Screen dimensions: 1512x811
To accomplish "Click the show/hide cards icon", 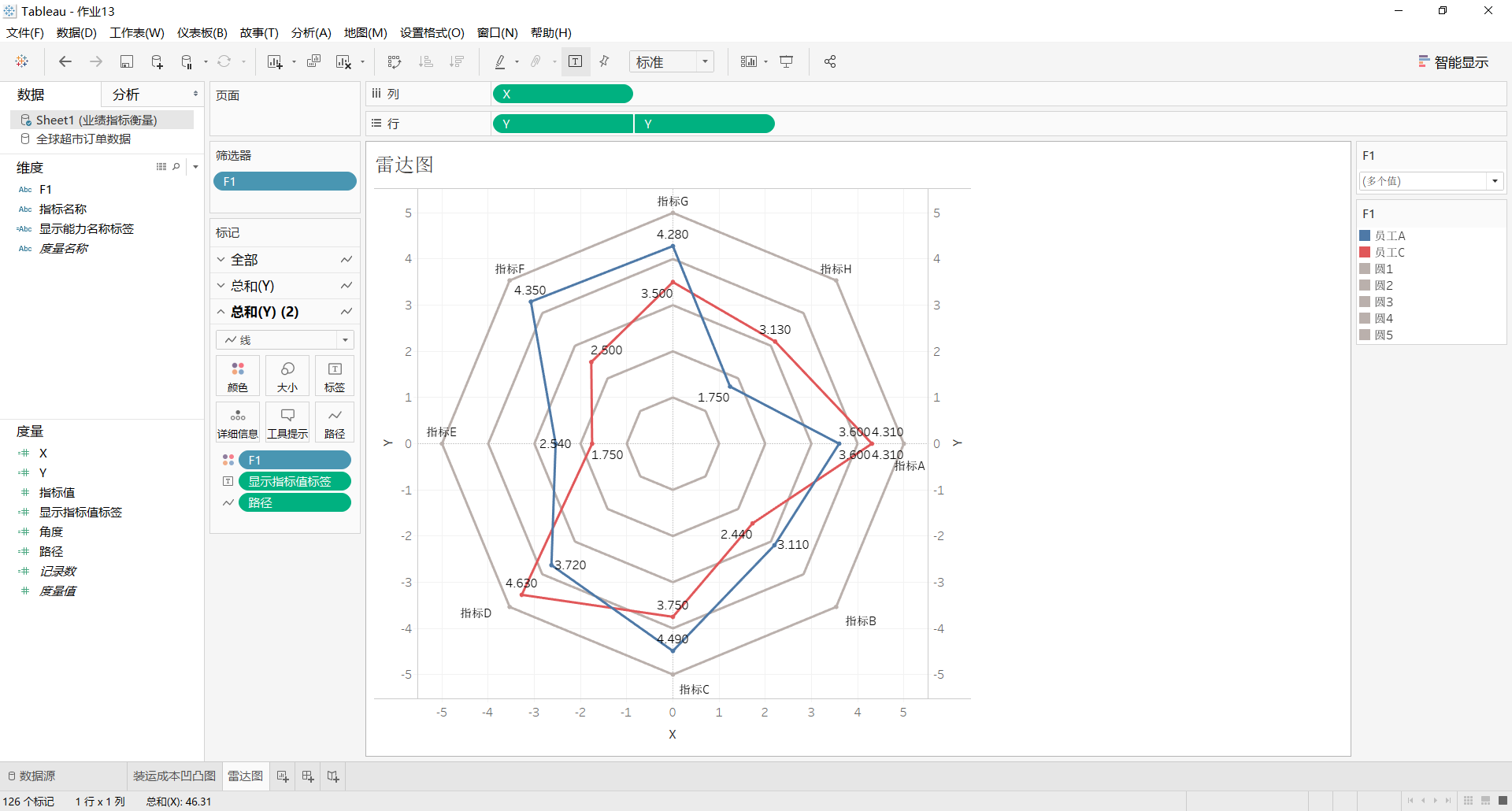I will pos(748,61).
